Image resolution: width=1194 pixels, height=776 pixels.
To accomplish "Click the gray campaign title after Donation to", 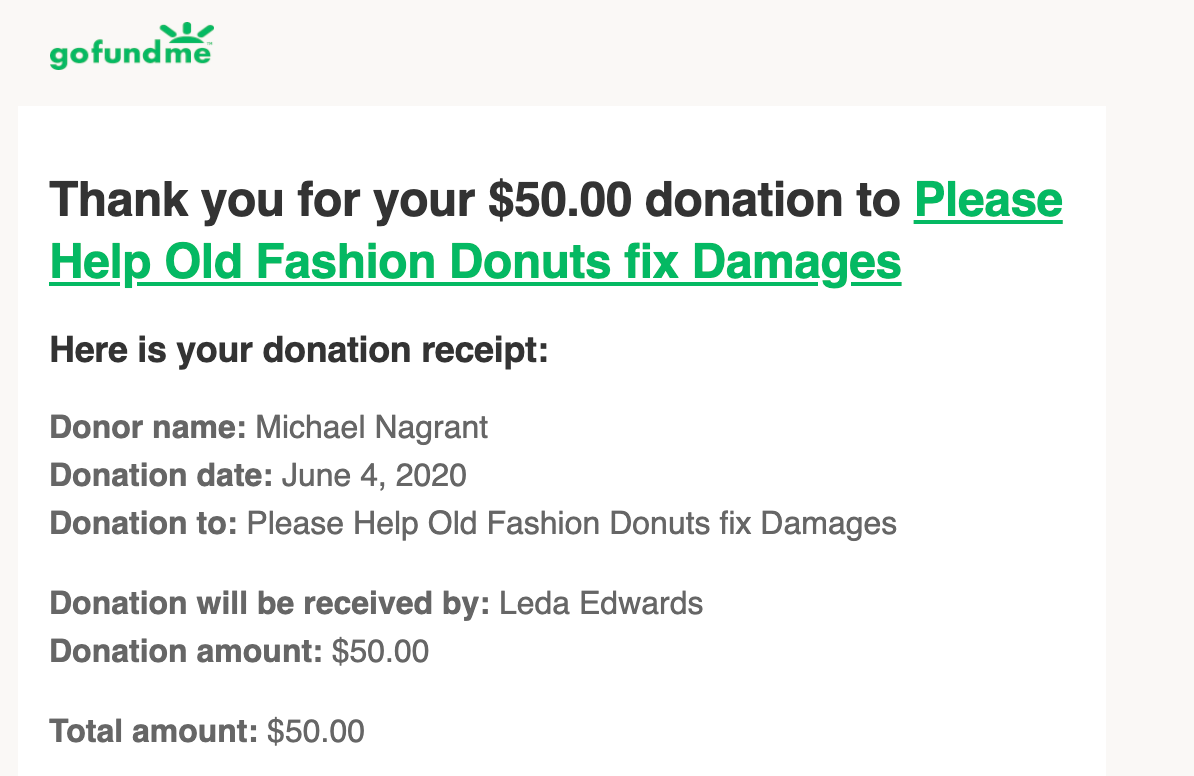I will click(572, 524).
